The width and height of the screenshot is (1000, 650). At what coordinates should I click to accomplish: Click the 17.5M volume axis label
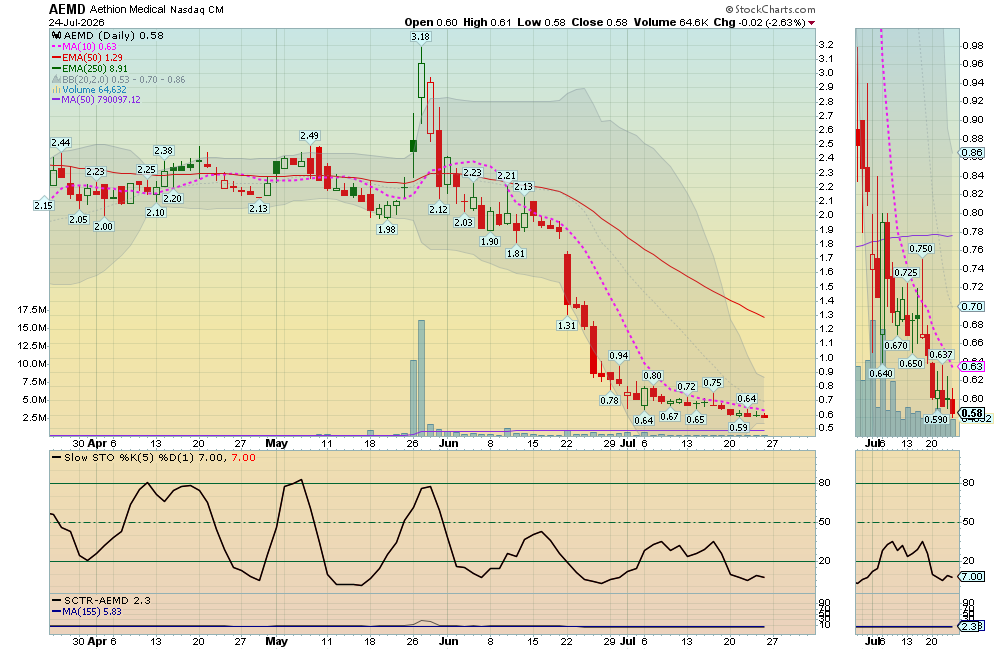pos(31,310)
